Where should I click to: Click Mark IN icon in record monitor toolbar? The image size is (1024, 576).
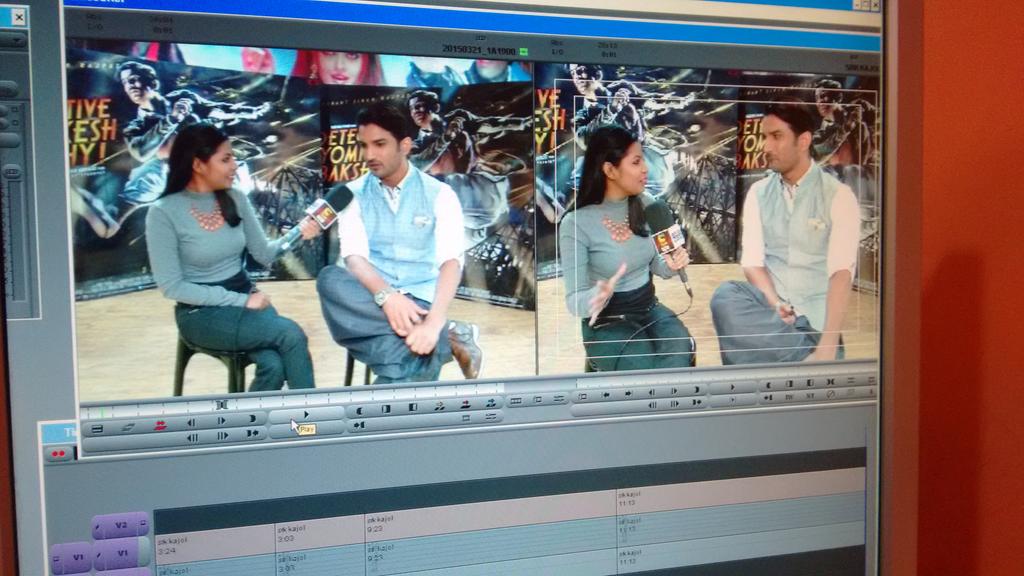(x=769, y=385)
